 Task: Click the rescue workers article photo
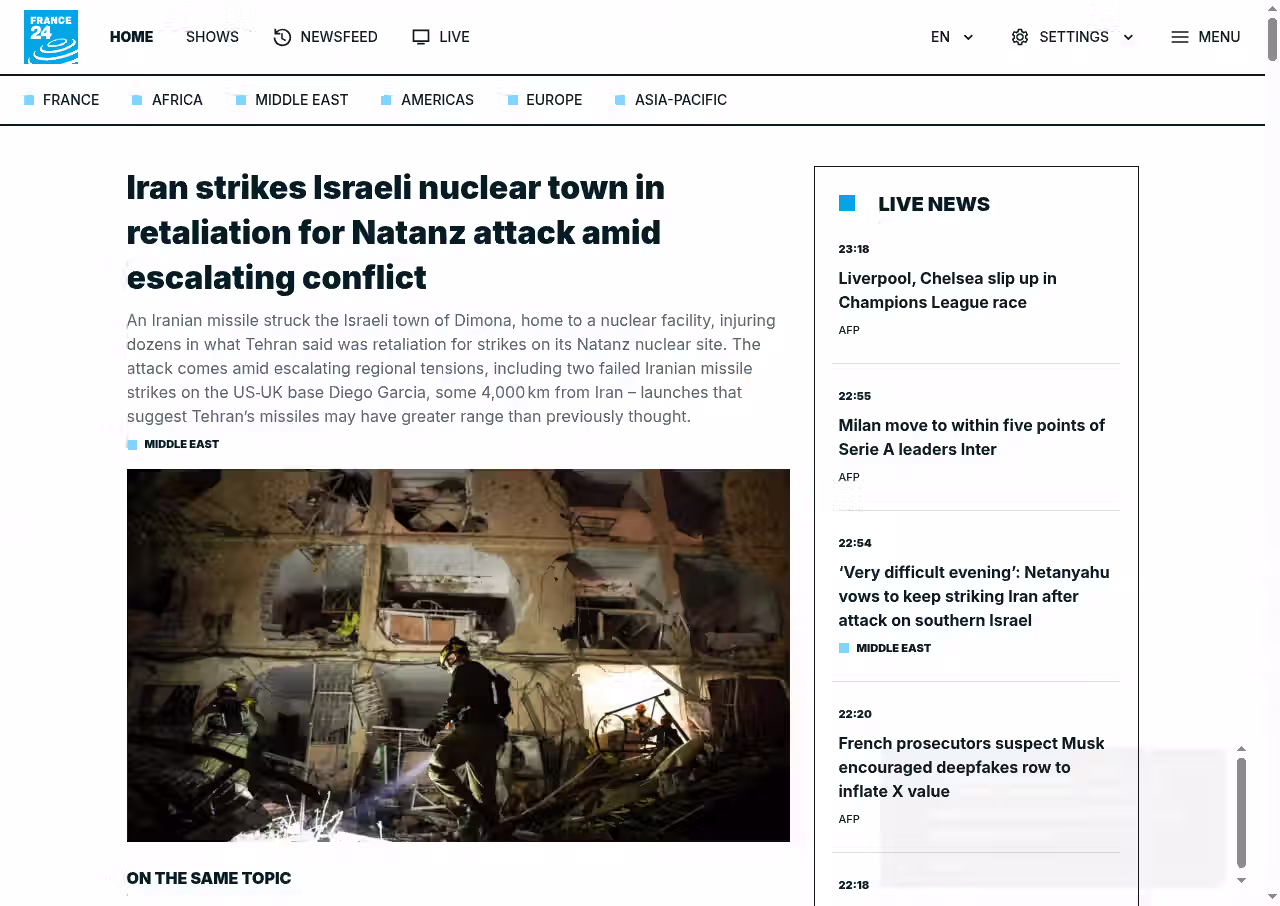coord(458,655)
